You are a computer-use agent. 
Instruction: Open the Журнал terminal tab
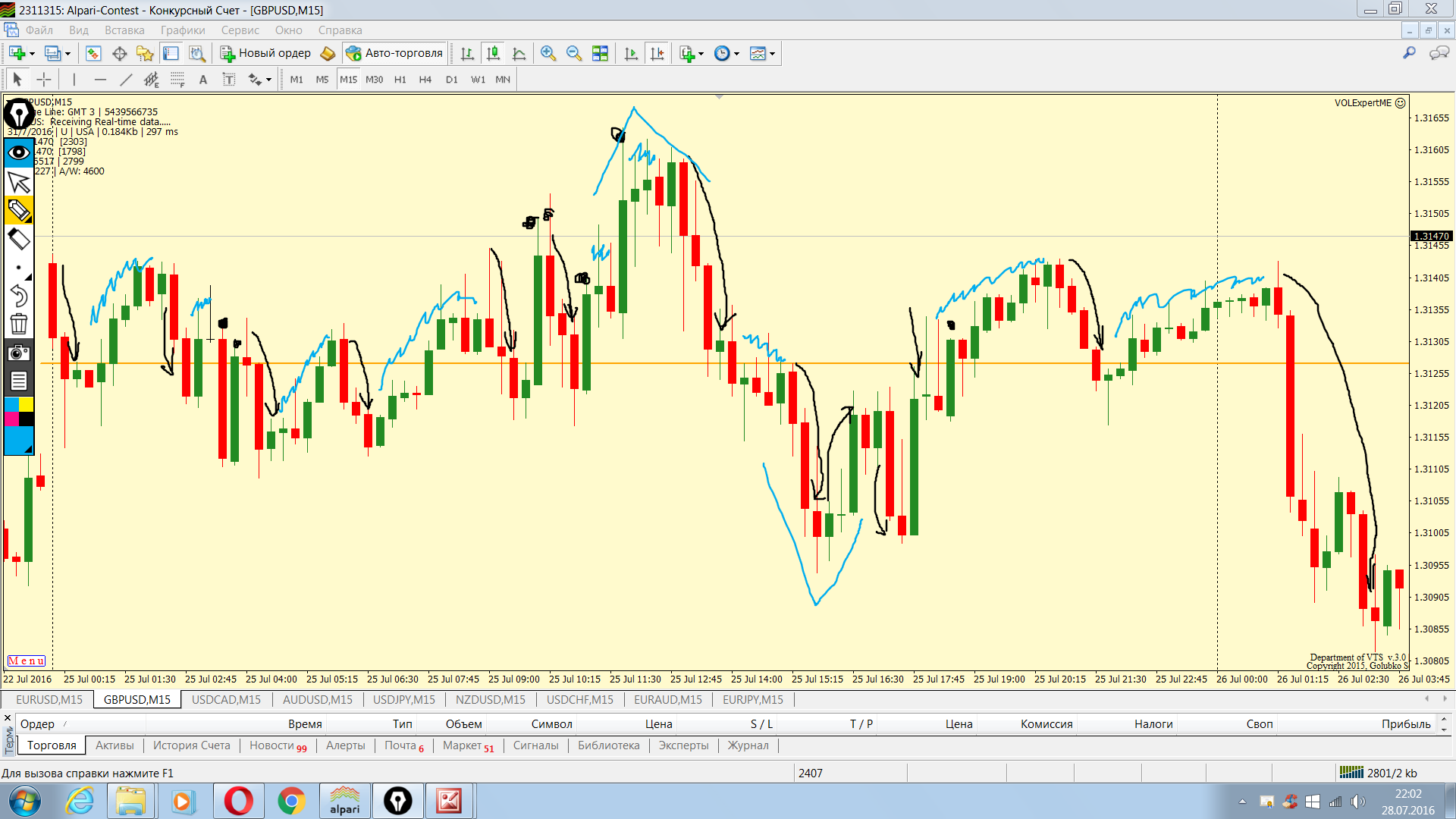(748, 745)
